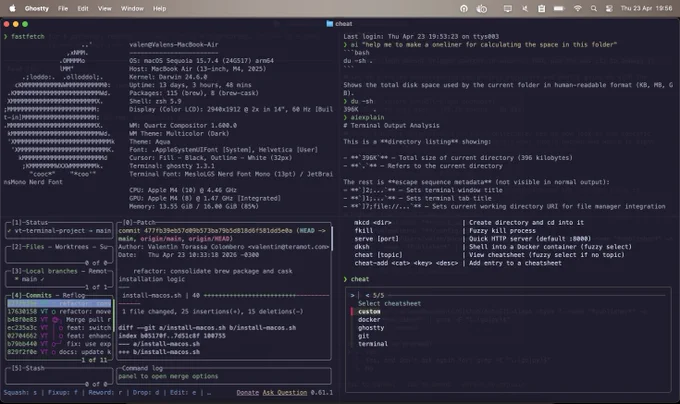Open the Ghostty app menu
680x404 pixels.
click(x=36, y=8)
